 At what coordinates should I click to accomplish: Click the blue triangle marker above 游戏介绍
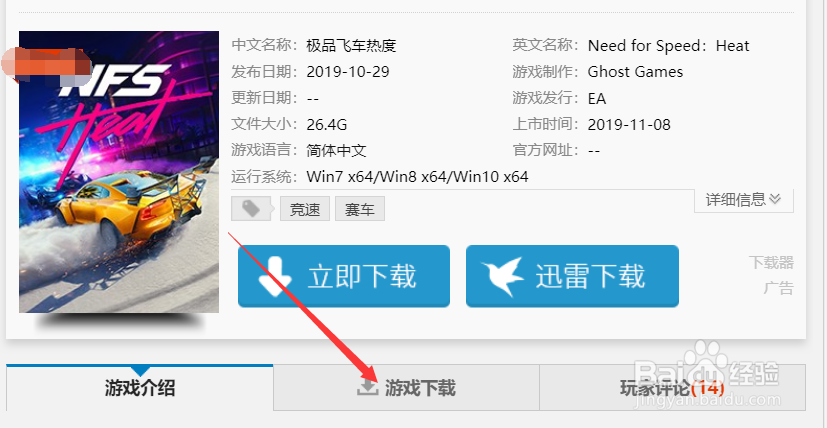coord(140,370)
